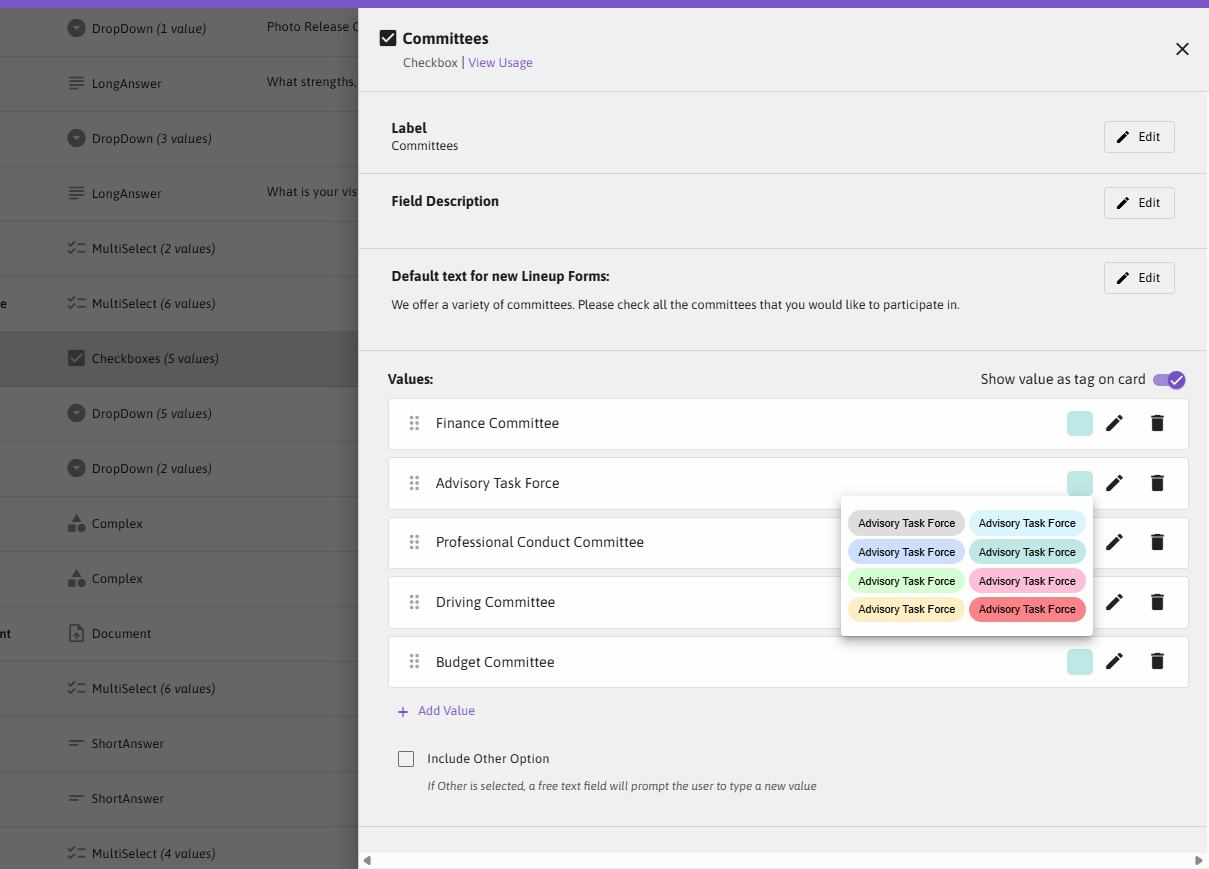Edit the Driving Committee value pencil icon
1209x869 pixels.
click(x=1114, y=602)
